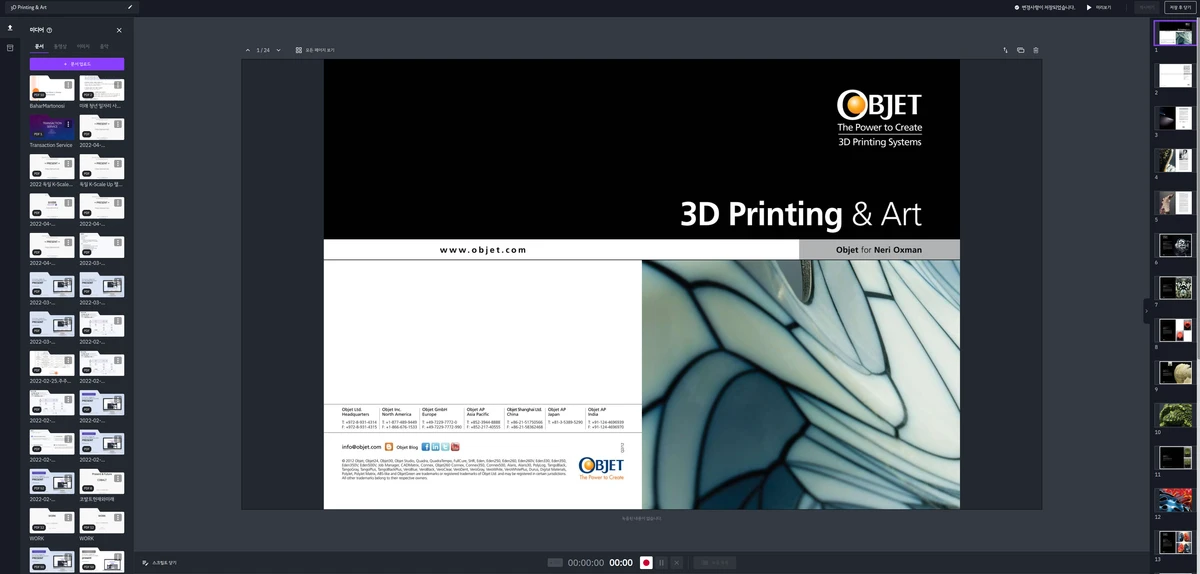Open the upload media sidebar icon
1200x574 pixels.
point(10,28)
